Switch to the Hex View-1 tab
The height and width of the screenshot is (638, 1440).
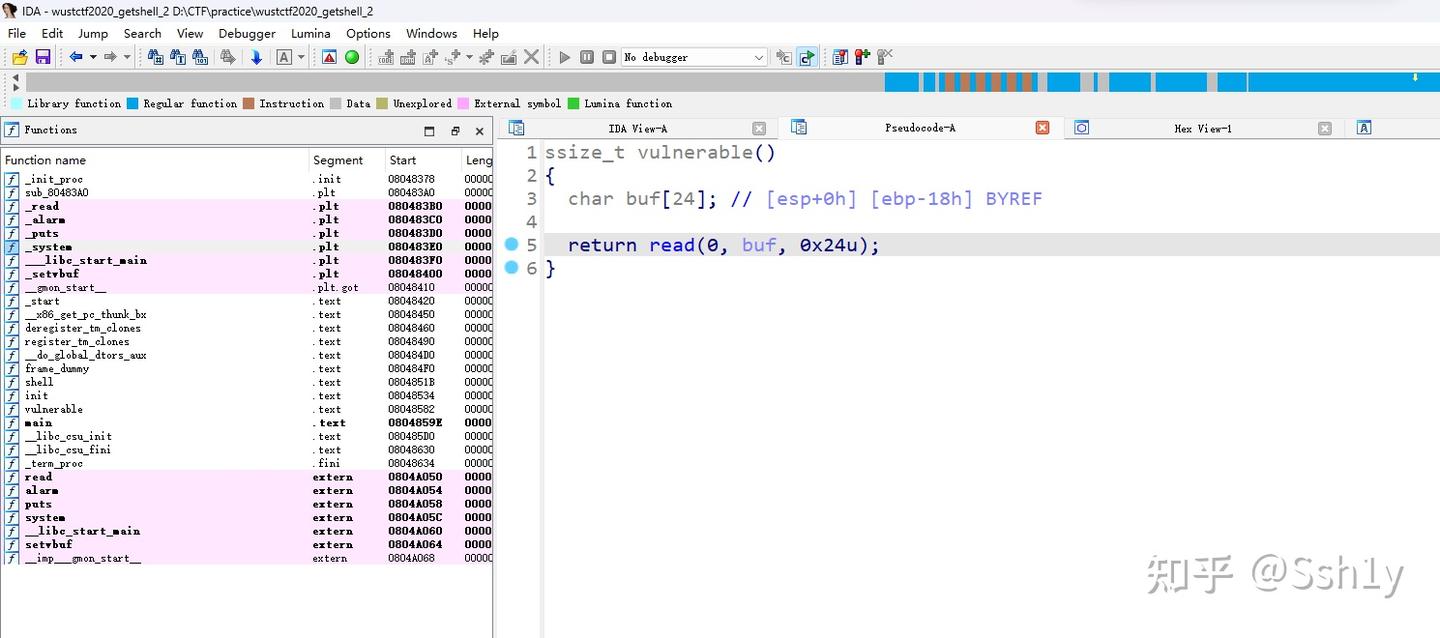tap(1202, 128)
